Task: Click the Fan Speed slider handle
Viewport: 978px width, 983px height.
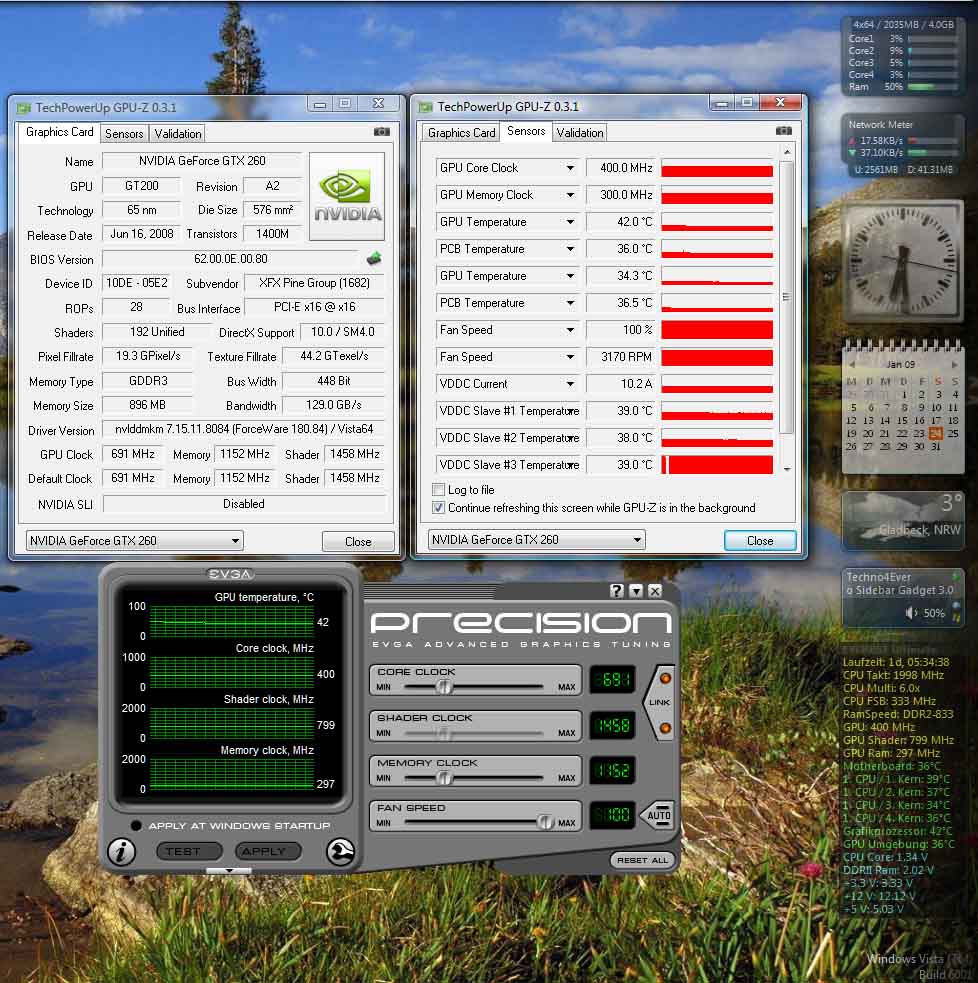Action: pyautogui.click(x=545, y=823)
